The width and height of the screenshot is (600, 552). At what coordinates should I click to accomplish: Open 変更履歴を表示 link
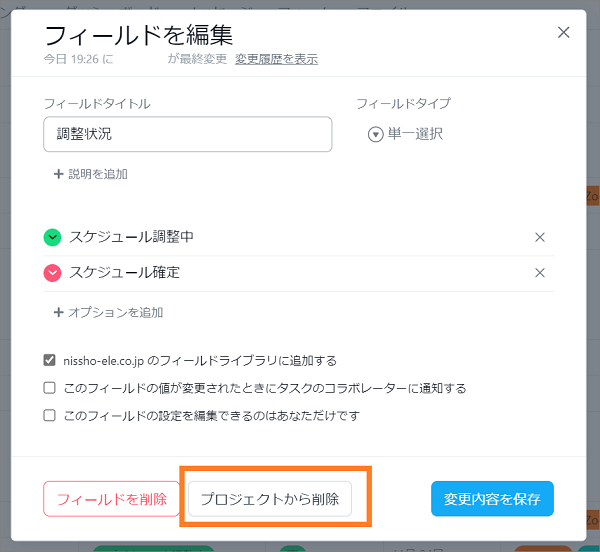tap(276, 59)
